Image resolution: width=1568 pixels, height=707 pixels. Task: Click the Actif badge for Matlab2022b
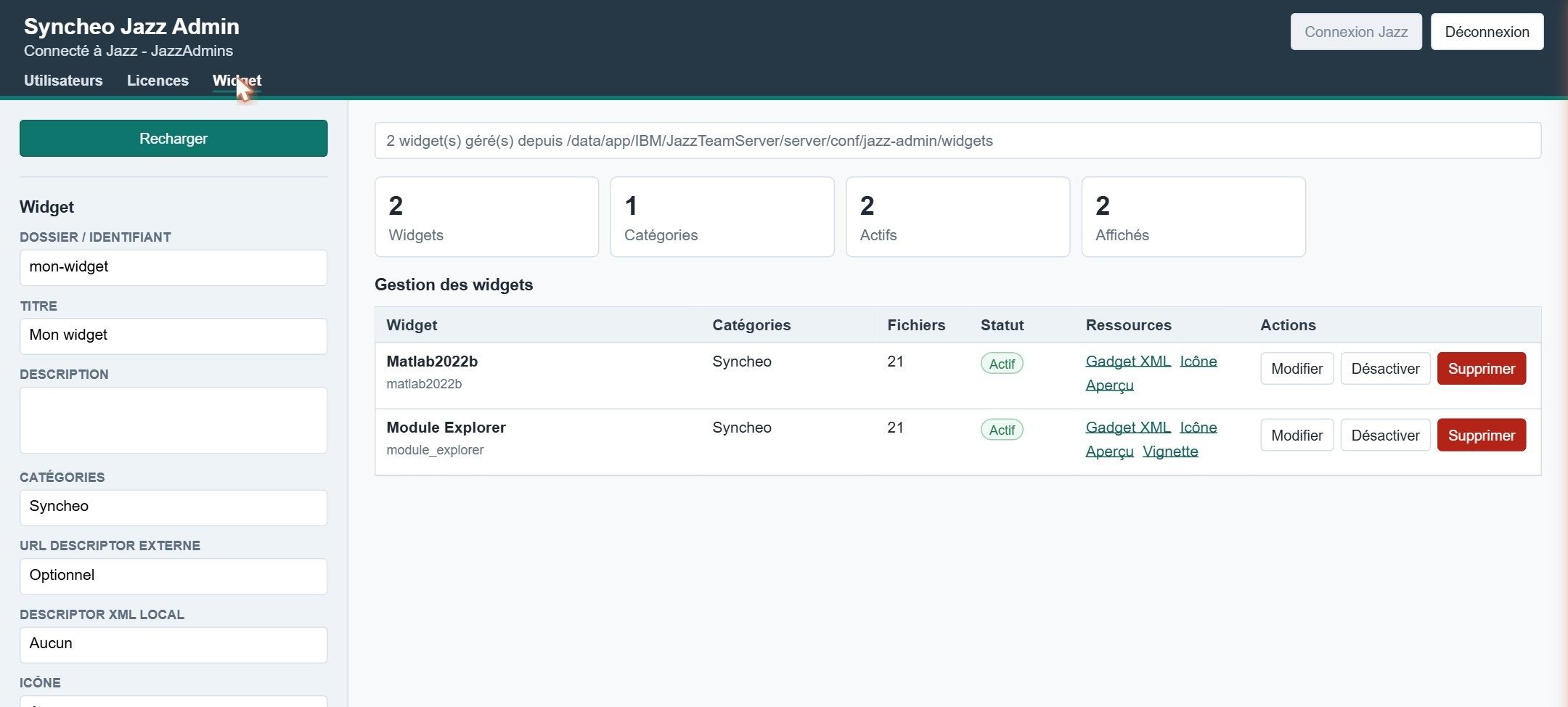click(x=1002, y=364)
